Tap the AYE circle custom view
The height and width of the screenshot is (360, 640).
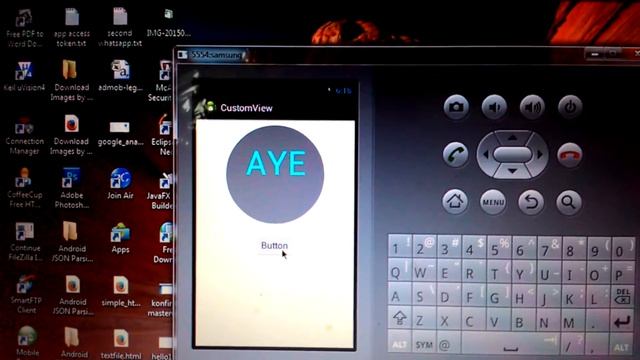point(275,174)
